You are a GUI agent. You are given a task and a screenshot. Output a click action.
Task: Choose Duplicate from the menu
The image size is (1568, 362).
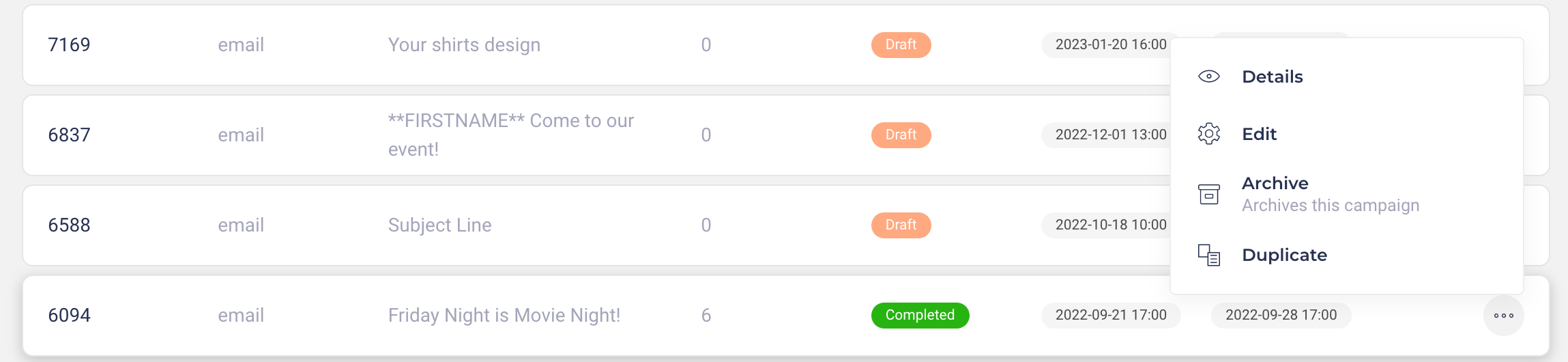click(x=1284, y=255)
